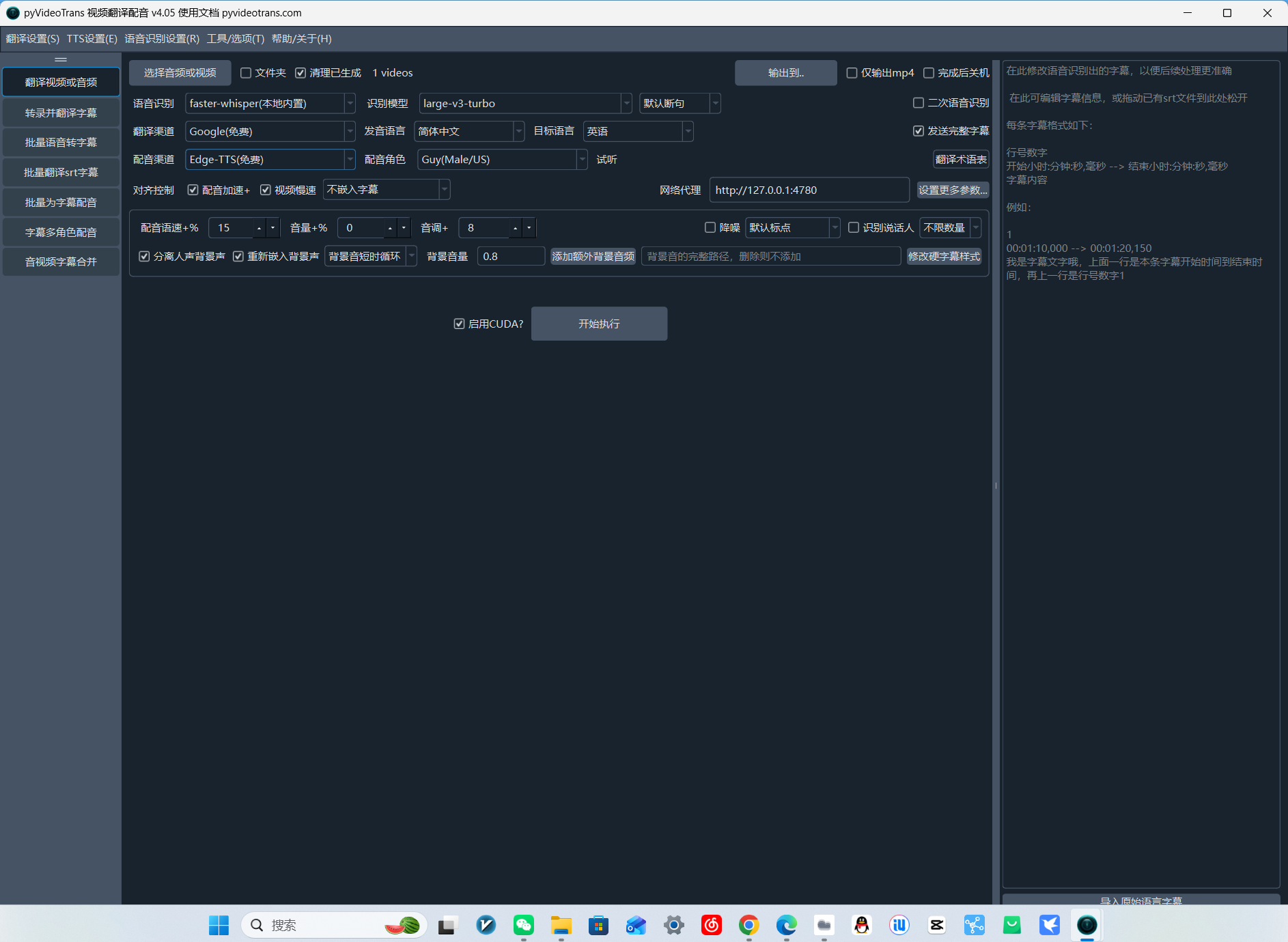Open File Explorer folder icon
This screenshot has width=1288, height=942.
561,925
